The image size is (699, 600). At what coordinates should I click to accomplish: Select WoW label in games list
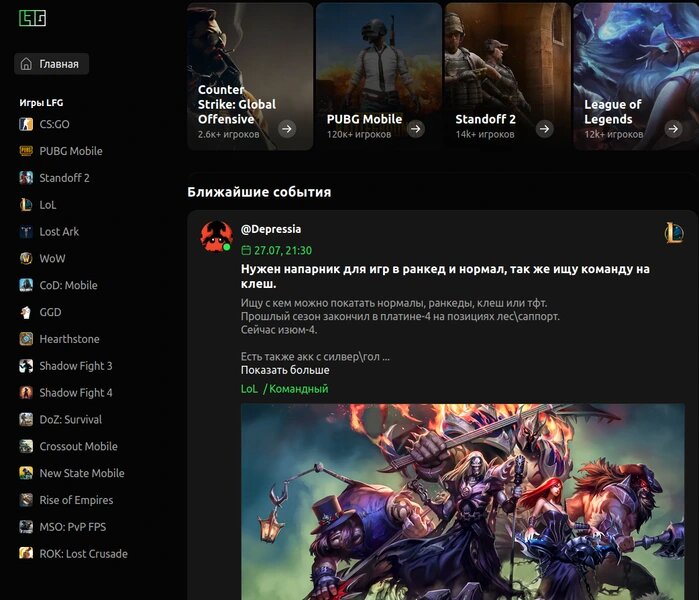[52, 259]
